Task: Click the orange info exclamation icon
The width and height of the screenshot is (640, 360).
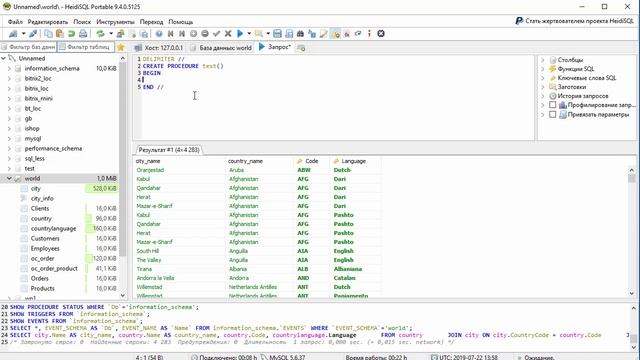Action: tap(369, 34)
